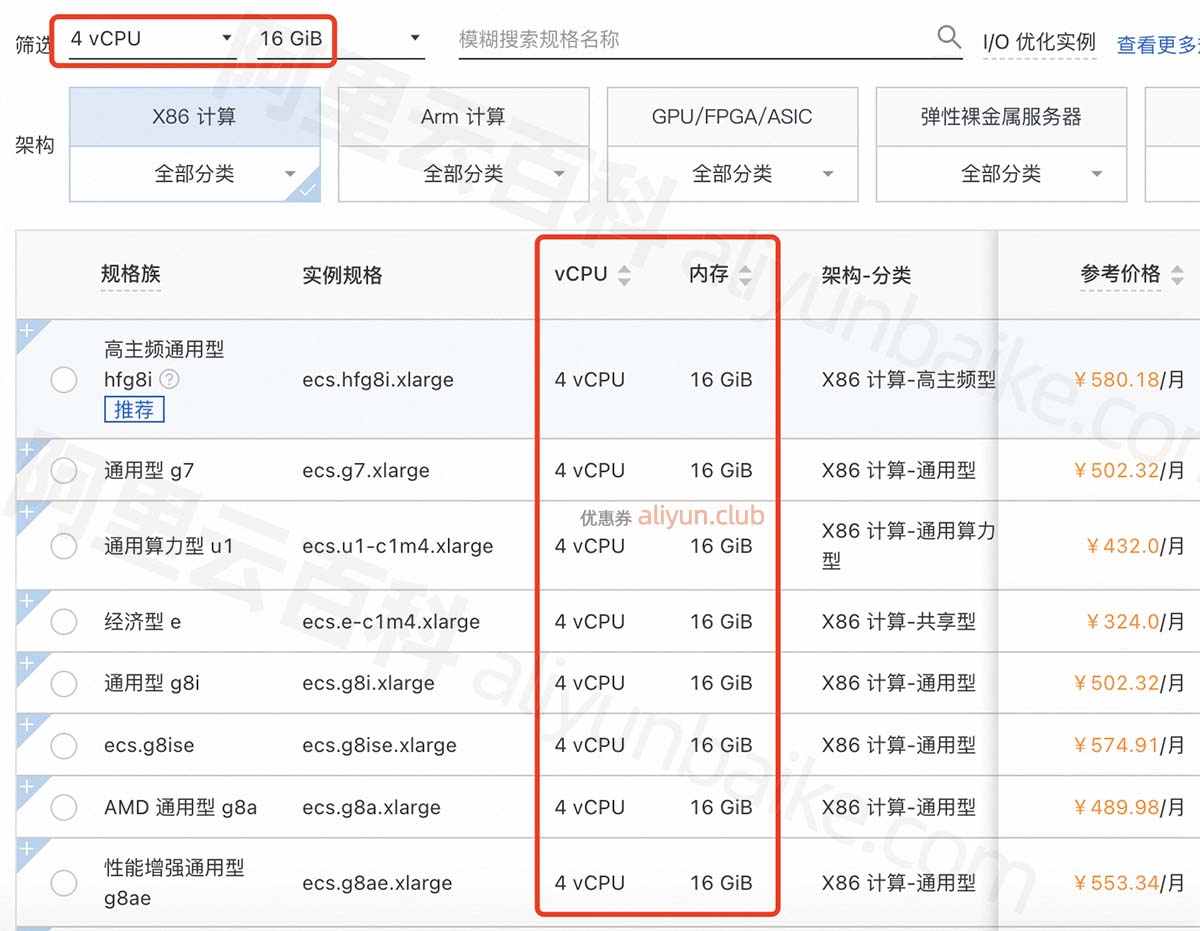1200x931 pixels.
Task: Click the plus corner icon on AMD 通用型 g8a row
Action: click(27, 787)
